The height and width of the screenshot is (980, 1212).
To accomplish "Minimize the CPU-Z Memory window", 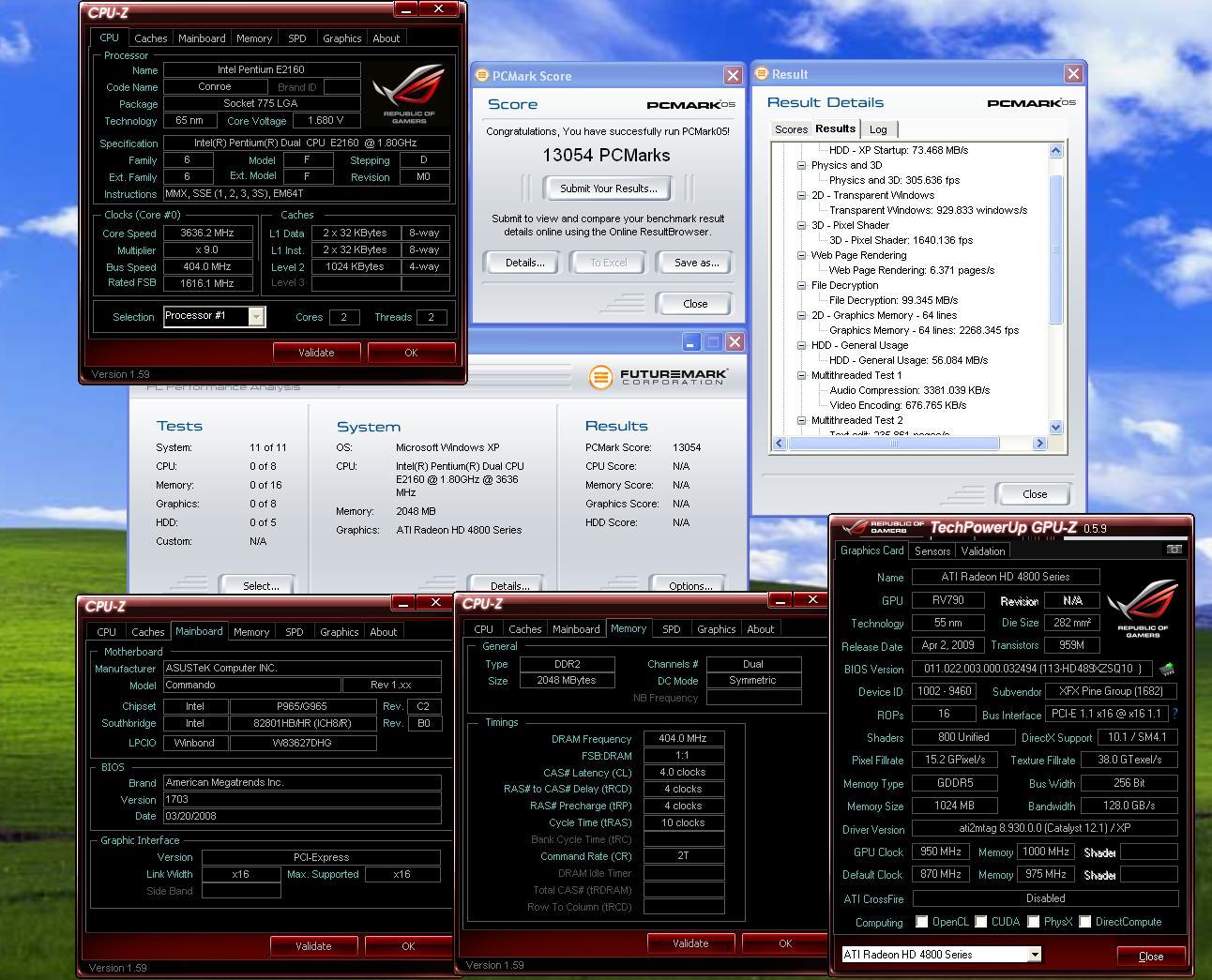I will pos(780,600).
